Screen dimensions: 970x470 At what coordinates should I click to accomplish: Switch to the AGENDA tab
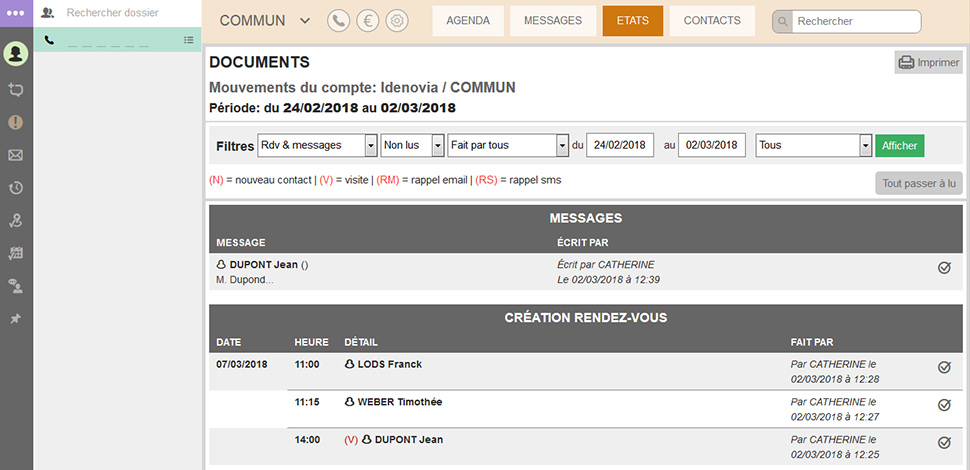(x=468, y=21)
